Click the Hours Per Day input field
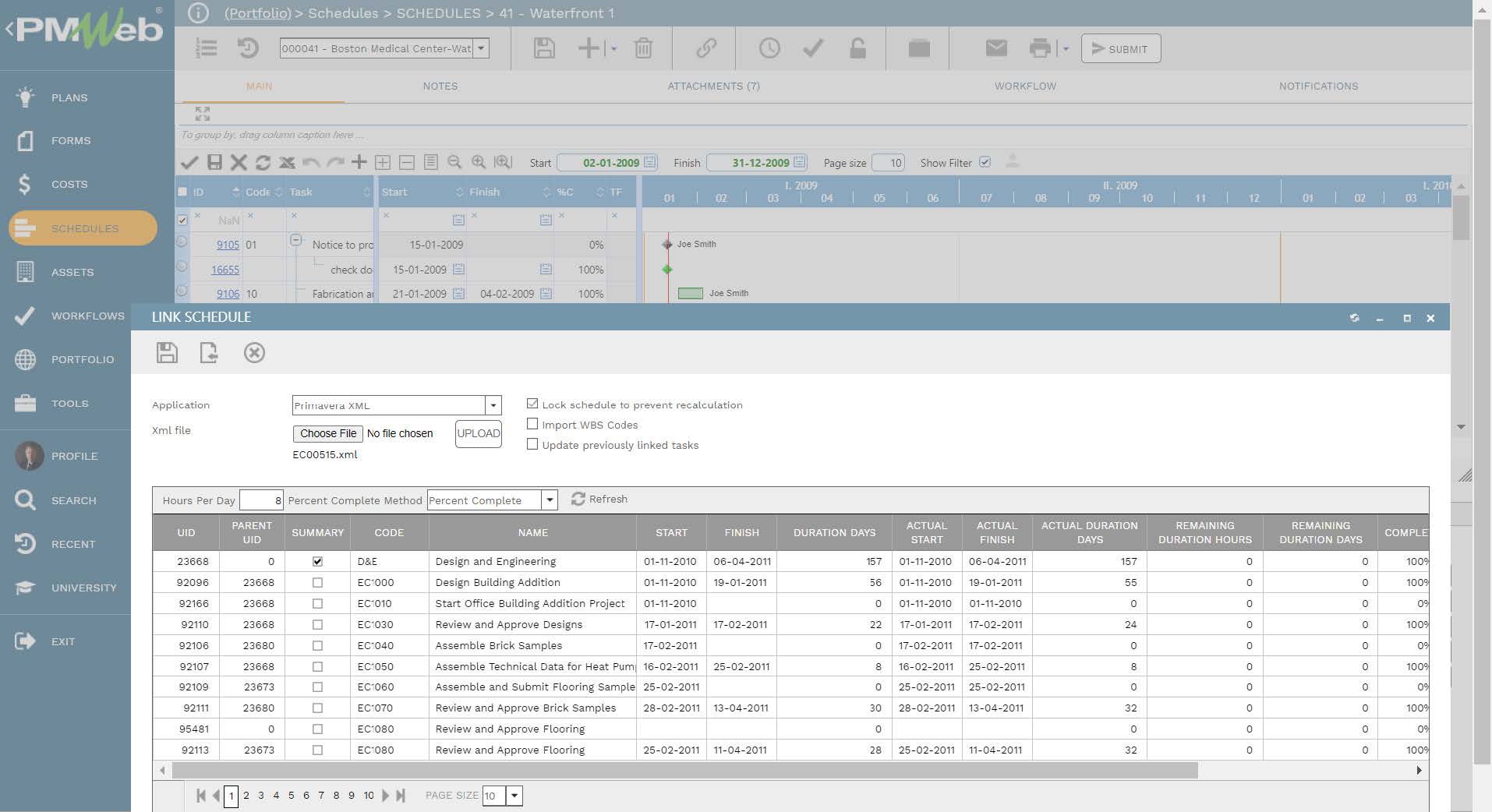Viewport: 1492px width, 812px height. (261, 500)
